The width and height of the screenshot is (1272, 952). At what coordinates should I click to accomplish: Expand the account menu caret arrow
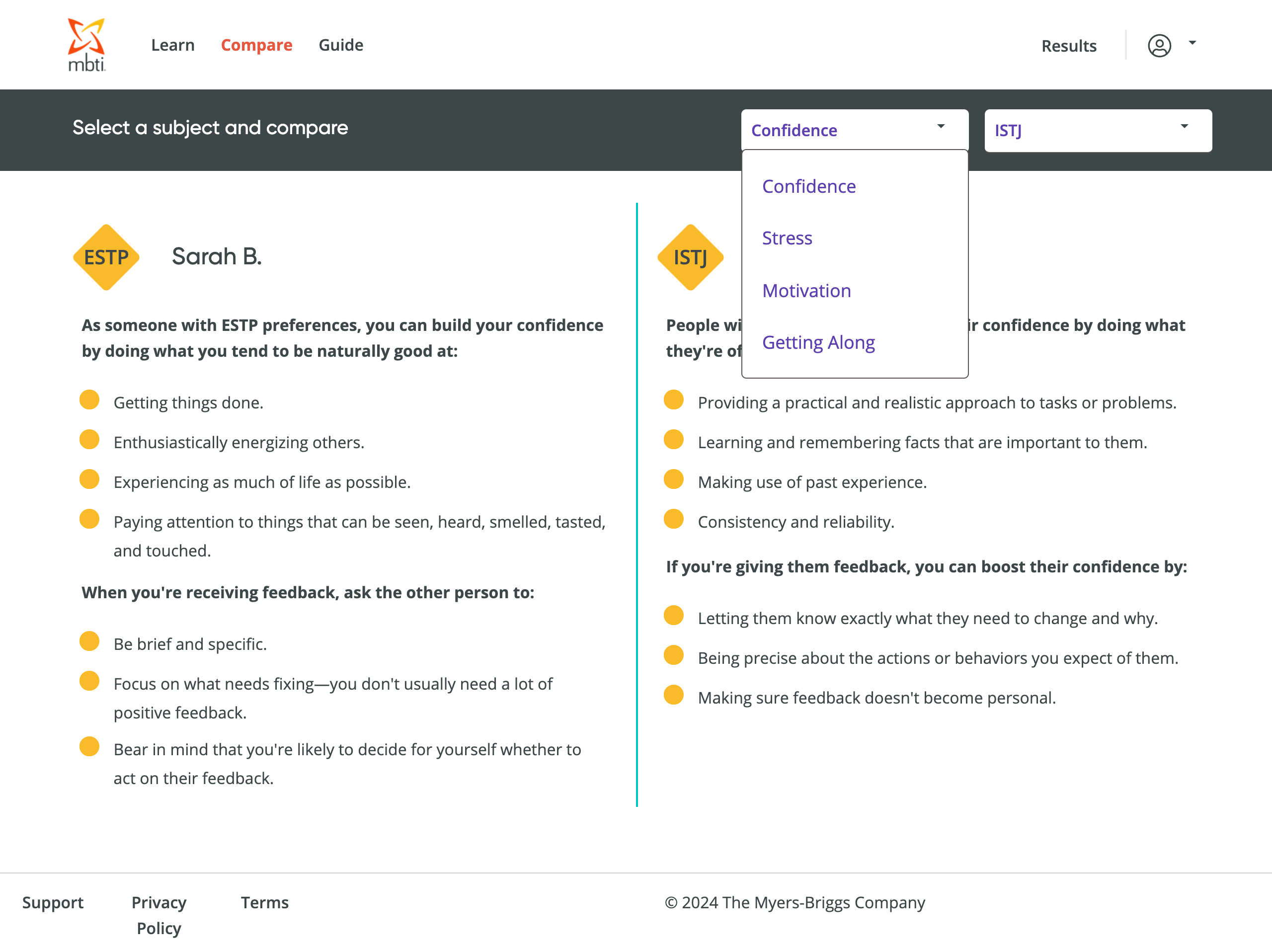point(1192,43)
